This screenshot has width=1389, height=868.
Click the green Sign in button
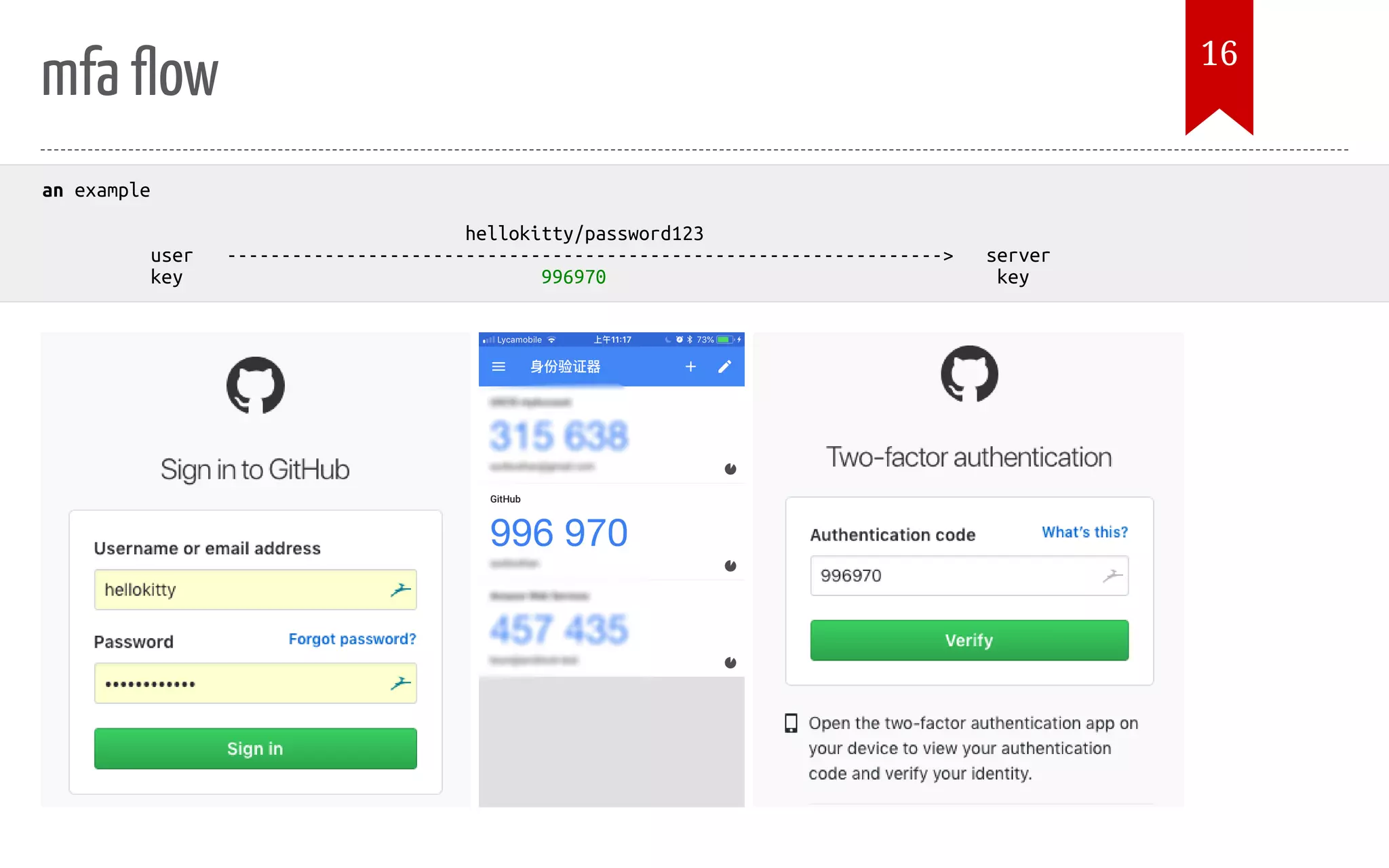click(255, 749)
